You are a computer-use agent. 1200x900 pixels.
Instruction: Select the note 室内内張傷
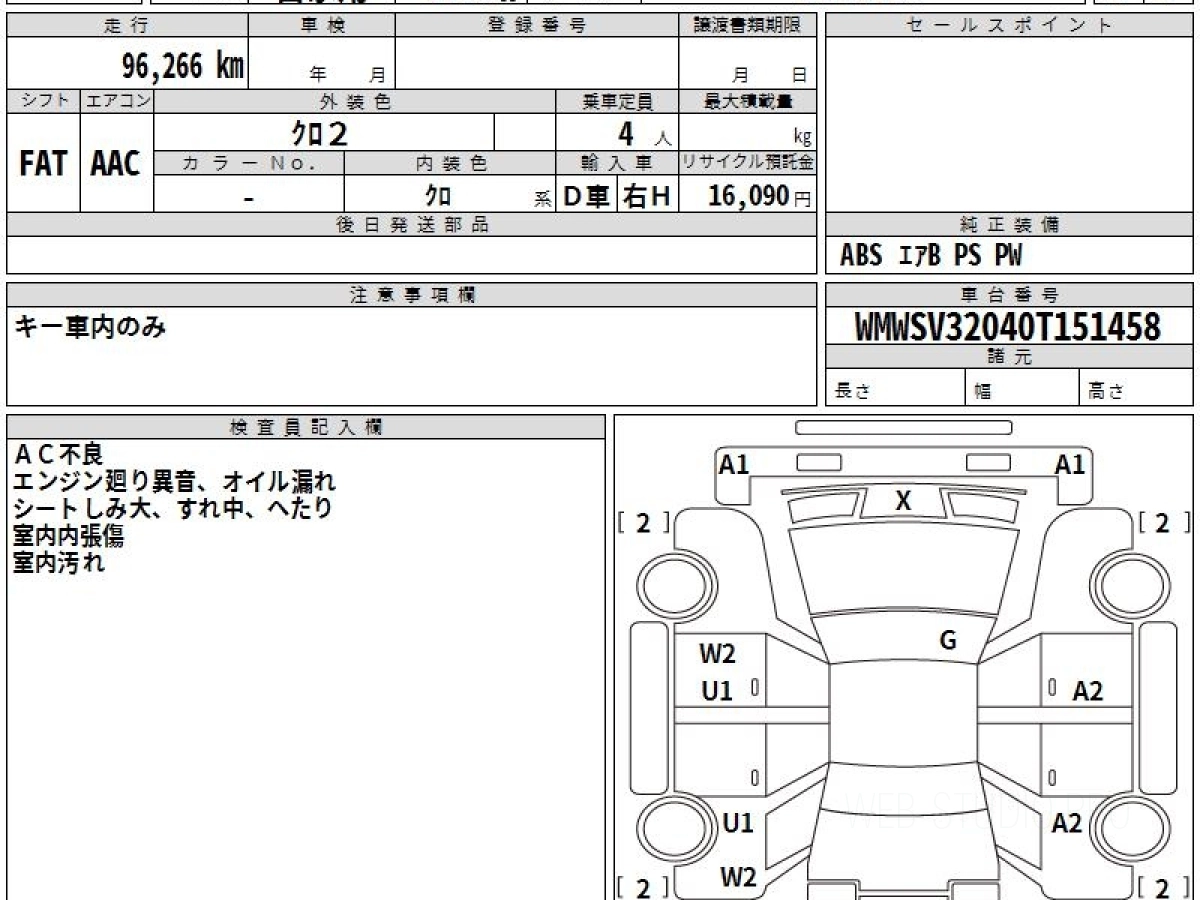click(68, 536)
